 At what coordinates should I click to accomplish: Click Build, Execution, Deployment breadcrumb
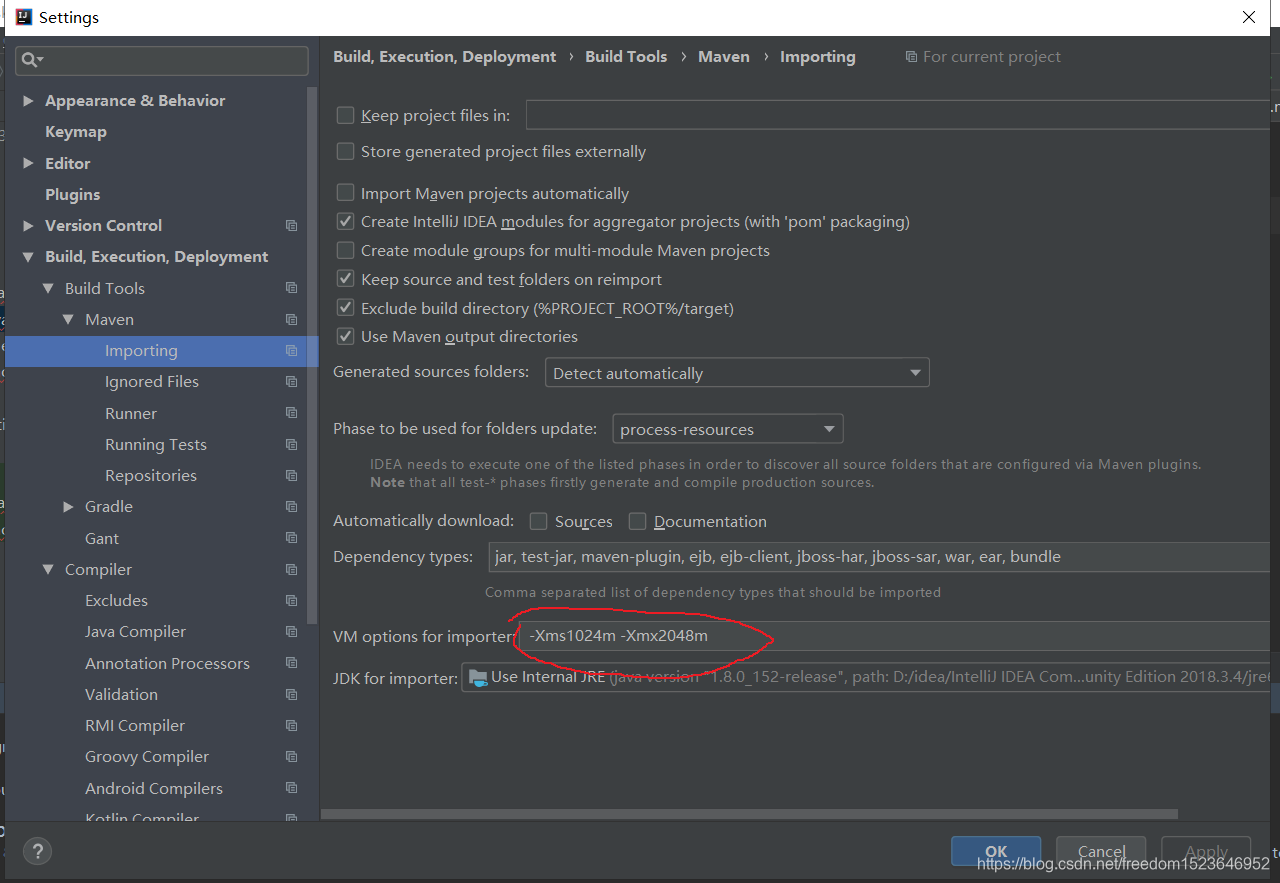click(x=445, y=57)
